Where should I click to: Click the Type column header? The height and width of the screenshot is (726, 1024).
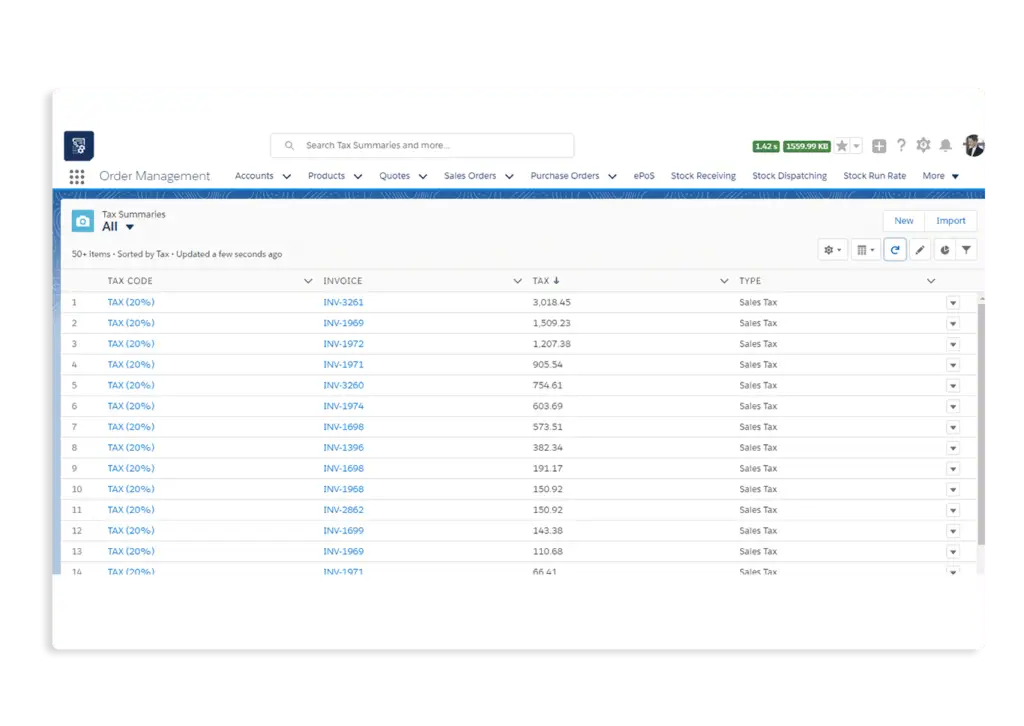click(x=750, y=281)
